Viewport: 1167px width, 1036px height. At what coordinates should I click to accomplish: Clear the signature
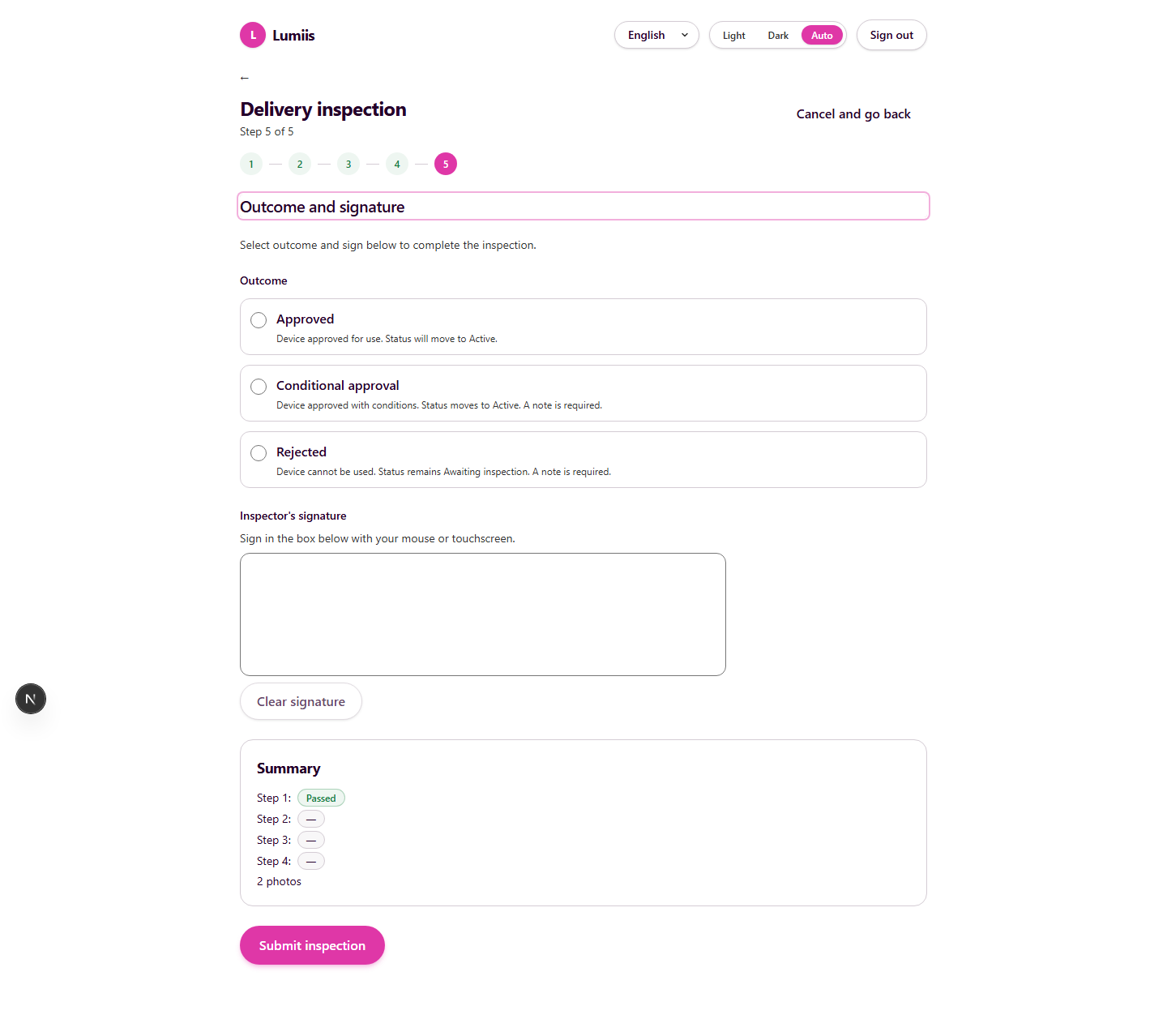(301, 701)
